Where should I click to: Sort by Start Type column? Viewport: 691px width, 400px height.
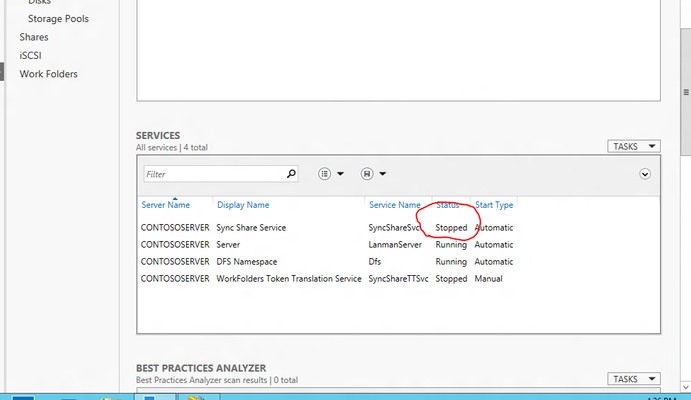tap(494, 205)
